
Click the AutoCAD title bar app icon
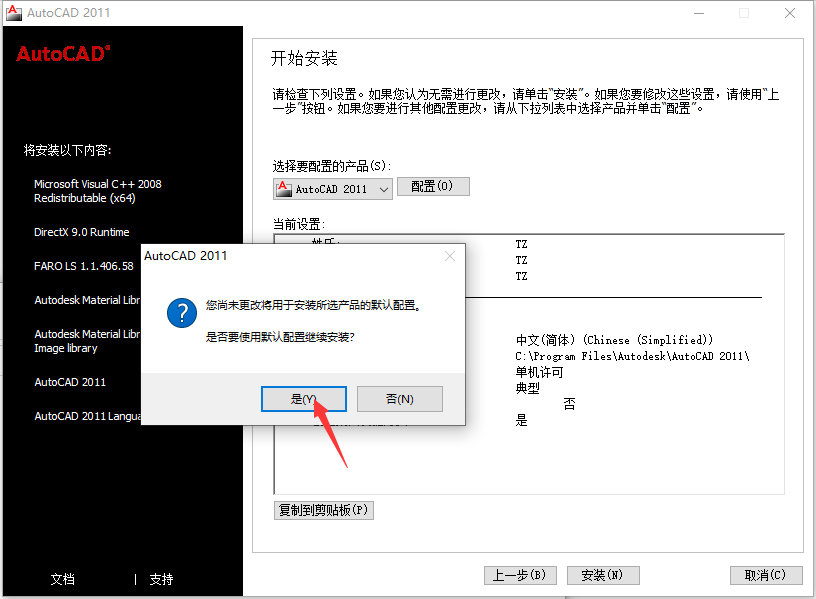14,12
